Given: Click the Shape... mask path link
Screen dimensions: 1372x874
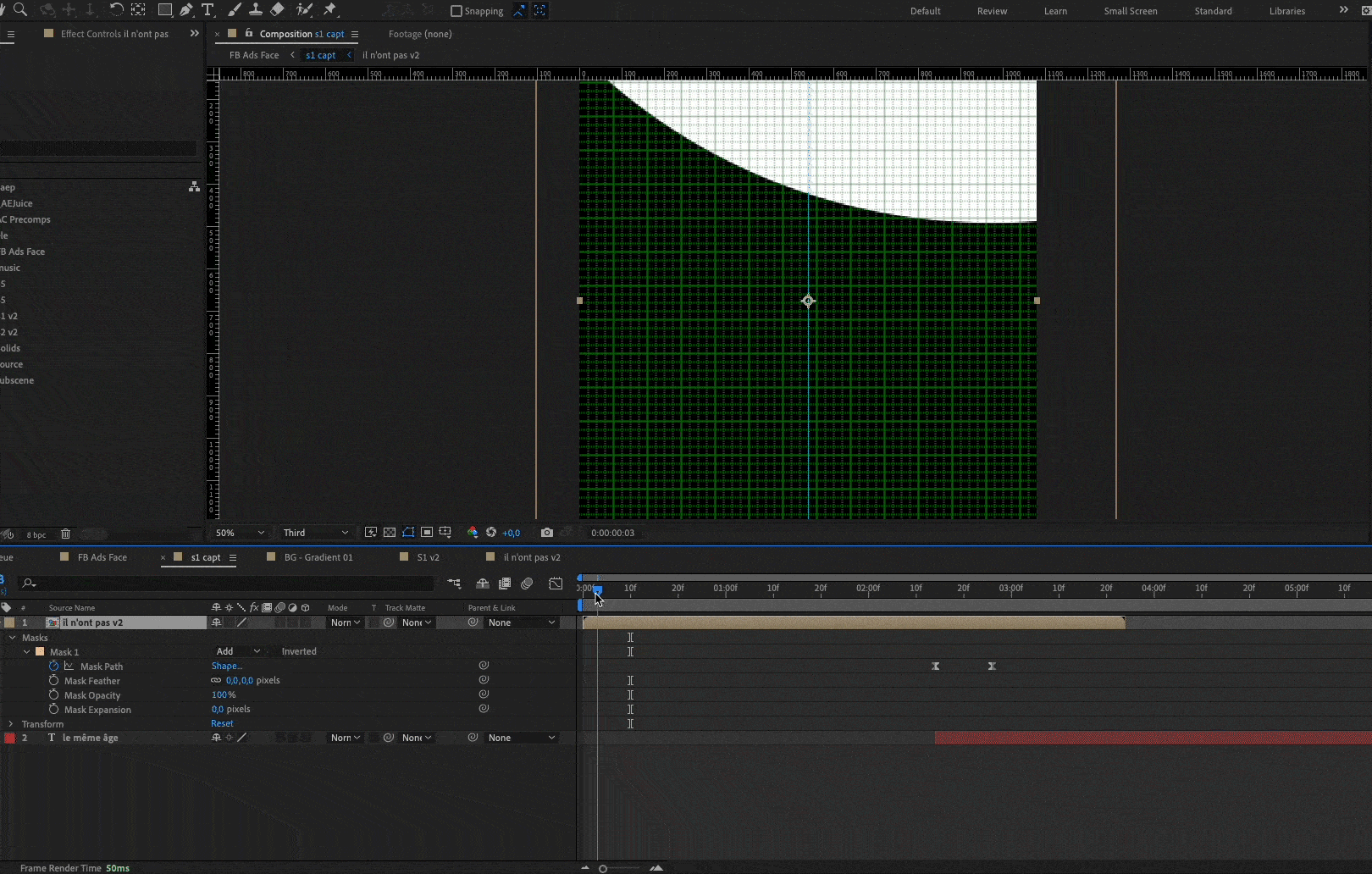Looking at the screenshot, I should 226,666.
